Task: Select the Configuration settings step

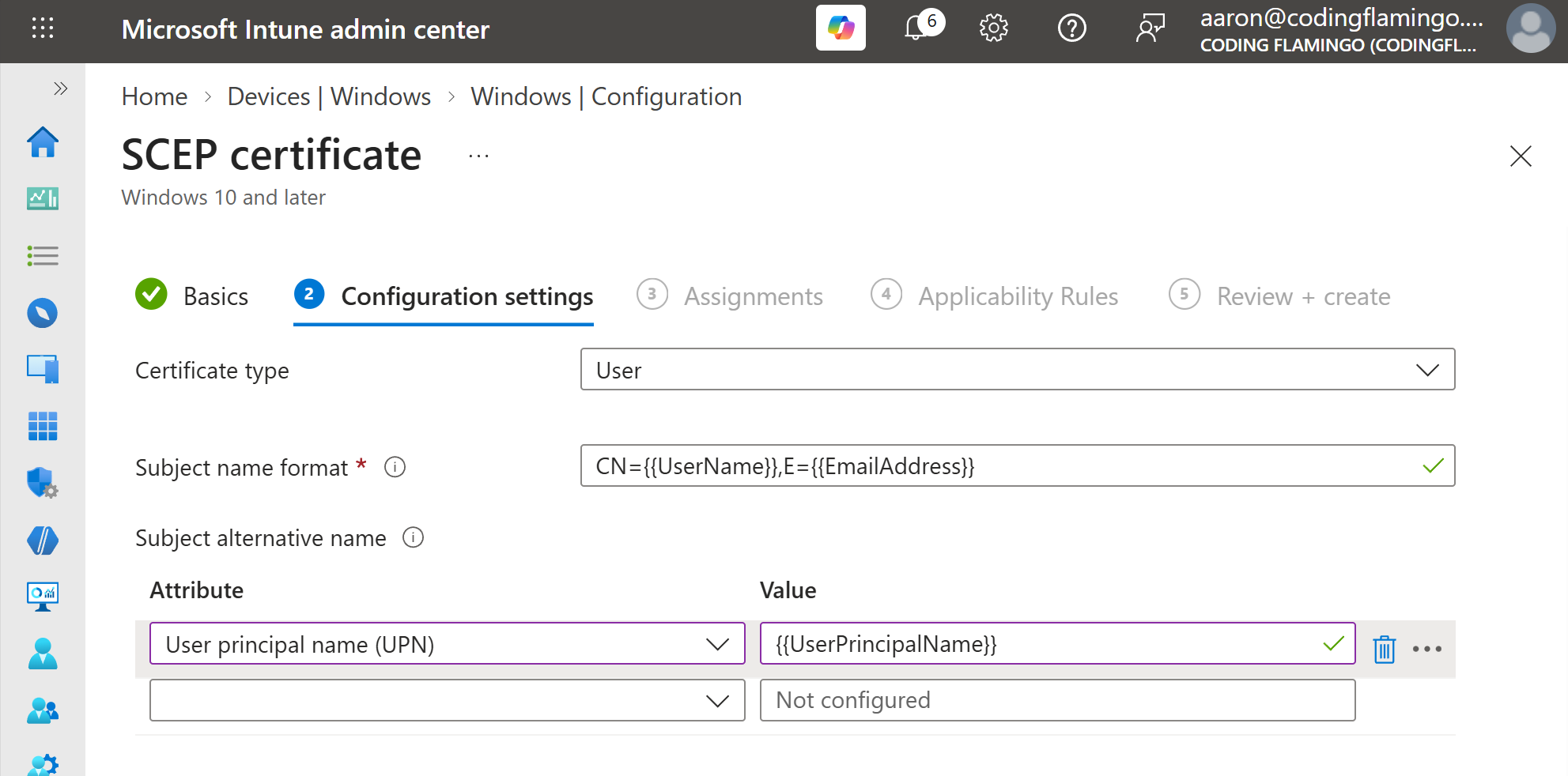Action: tap(444, 296)
